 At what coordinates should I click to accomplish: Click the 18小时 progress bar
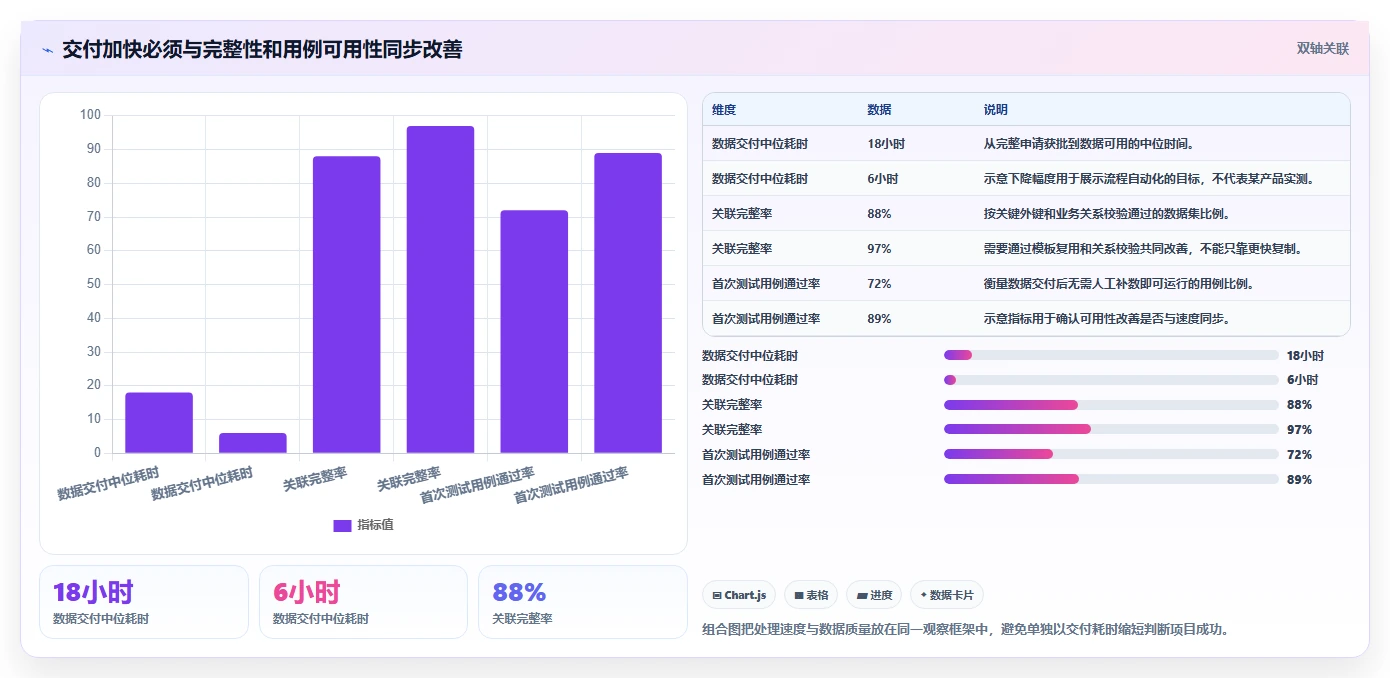click(x=1111, y=355)
